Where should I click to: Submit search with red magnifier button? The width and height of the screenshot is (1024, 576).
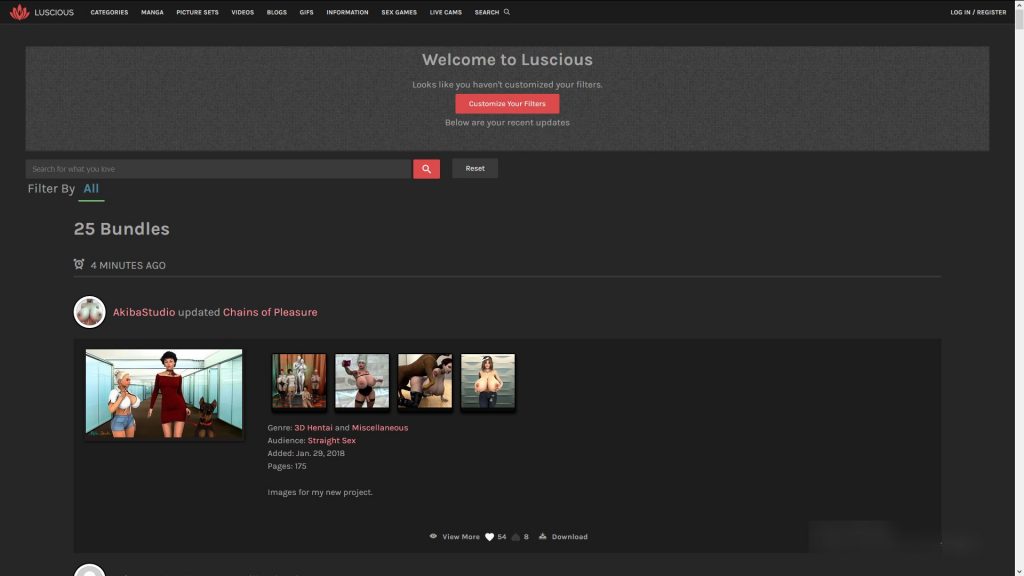[426, 168]
